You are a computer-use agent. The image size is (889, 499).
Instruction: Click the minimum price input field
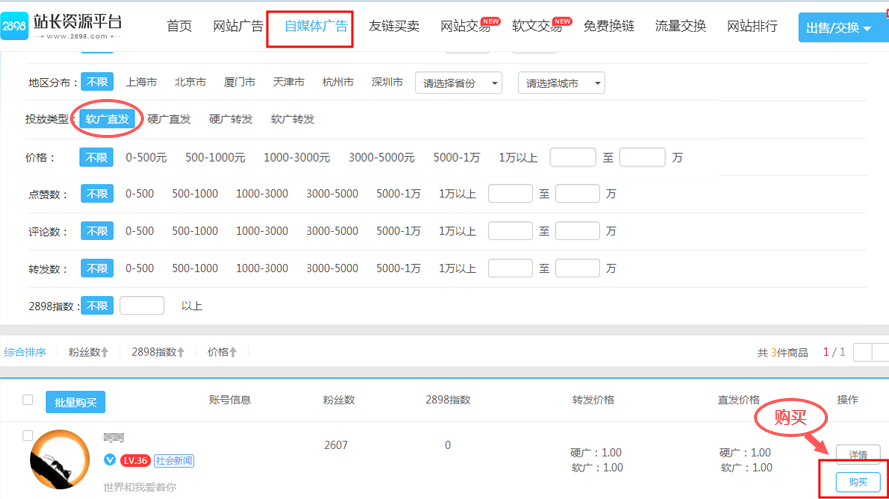[x=572, y=157]
